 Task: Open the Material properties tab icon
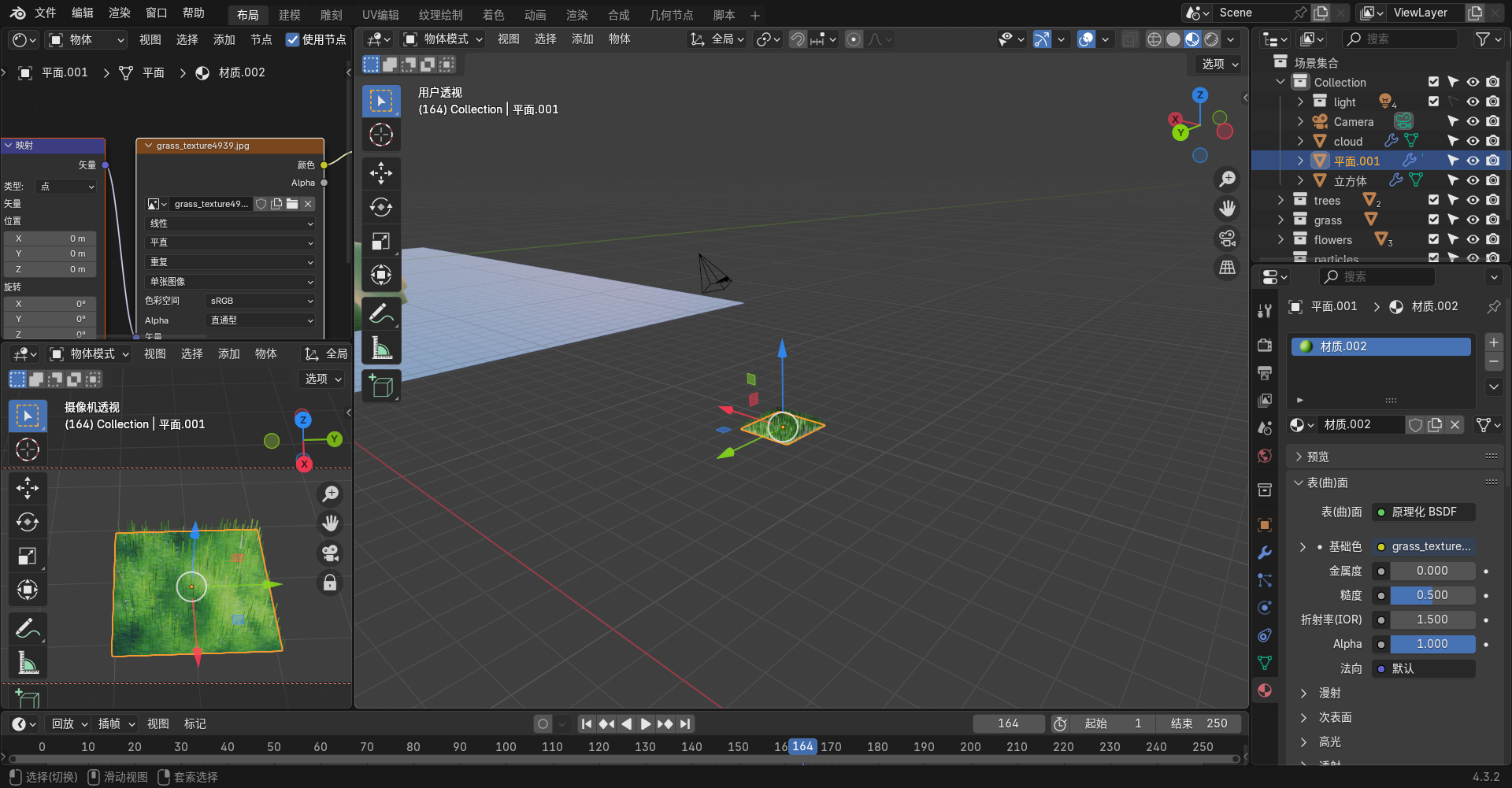click(1265, 690)
